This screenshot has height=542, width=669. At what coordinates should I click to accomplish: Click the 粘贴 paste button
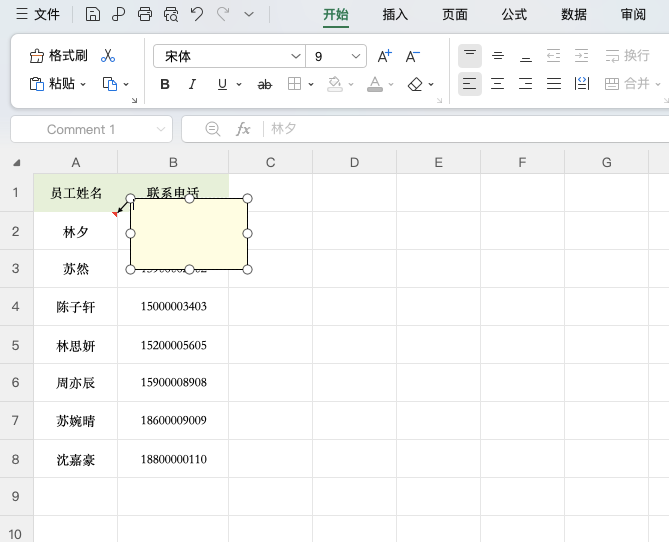(52, 84)
